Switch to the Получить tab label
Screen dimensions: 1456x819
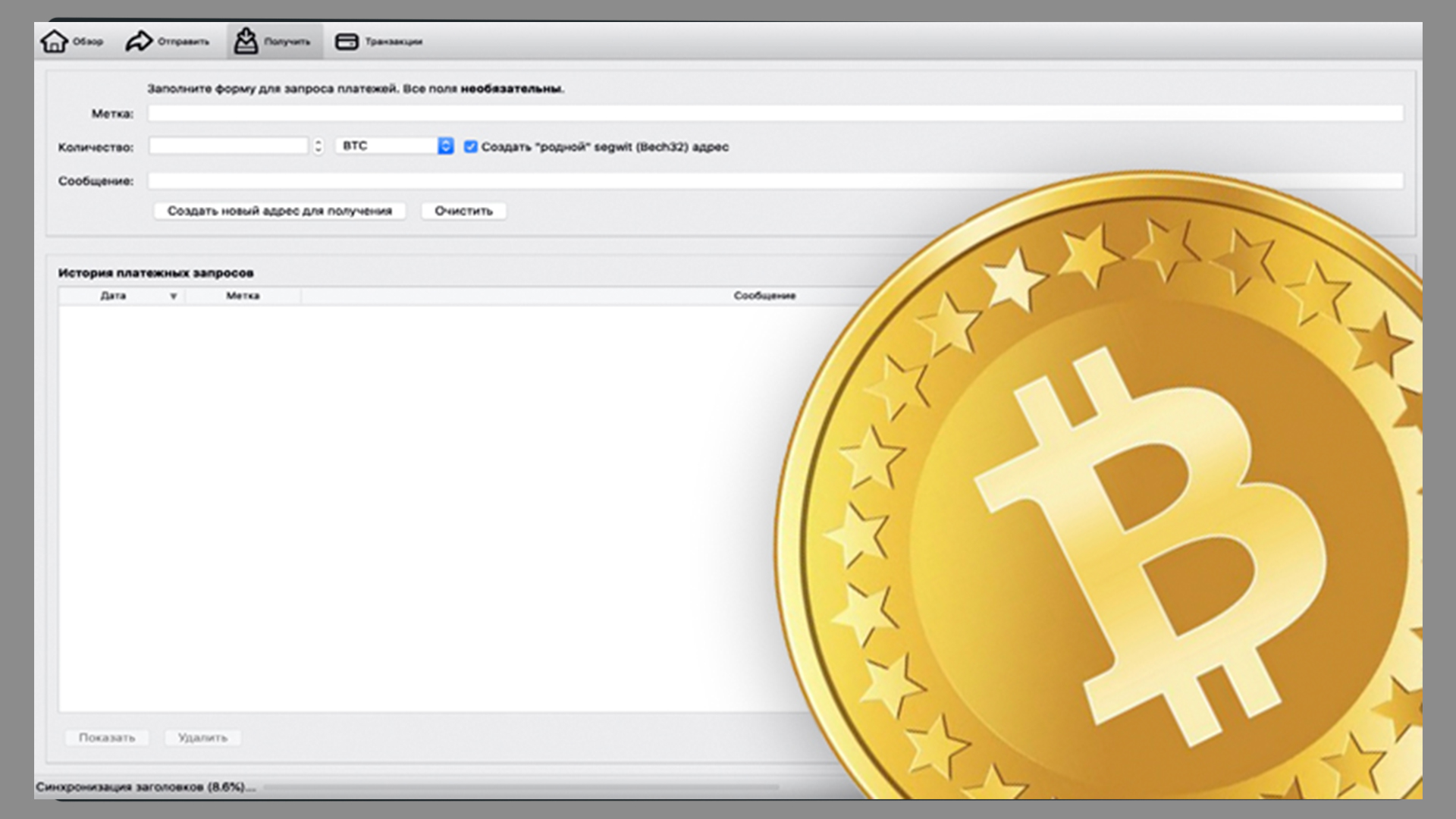(x=287, y=42)
